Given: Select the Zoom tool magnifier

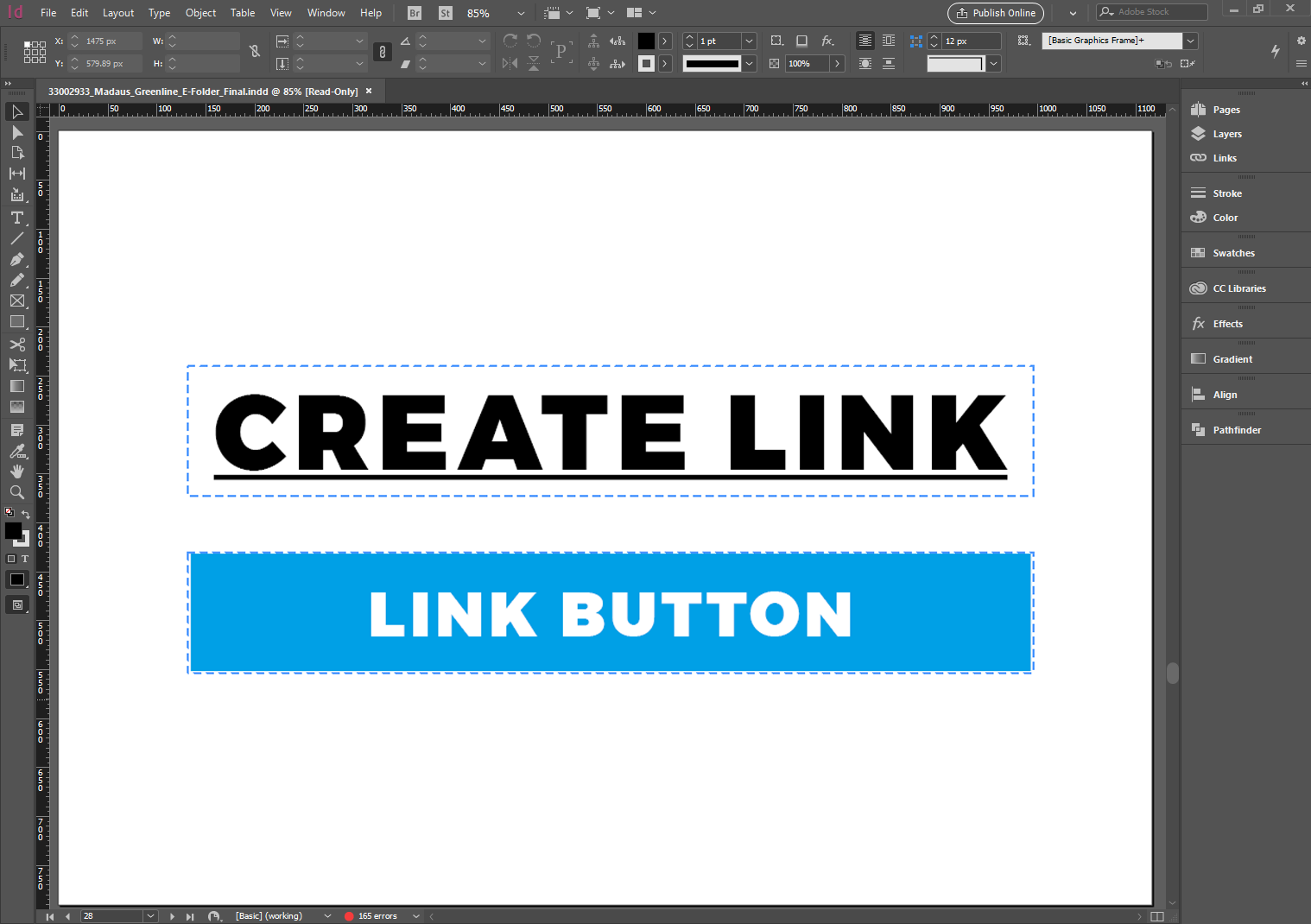Looking at the screenshot, I should [x=17, y=492].
